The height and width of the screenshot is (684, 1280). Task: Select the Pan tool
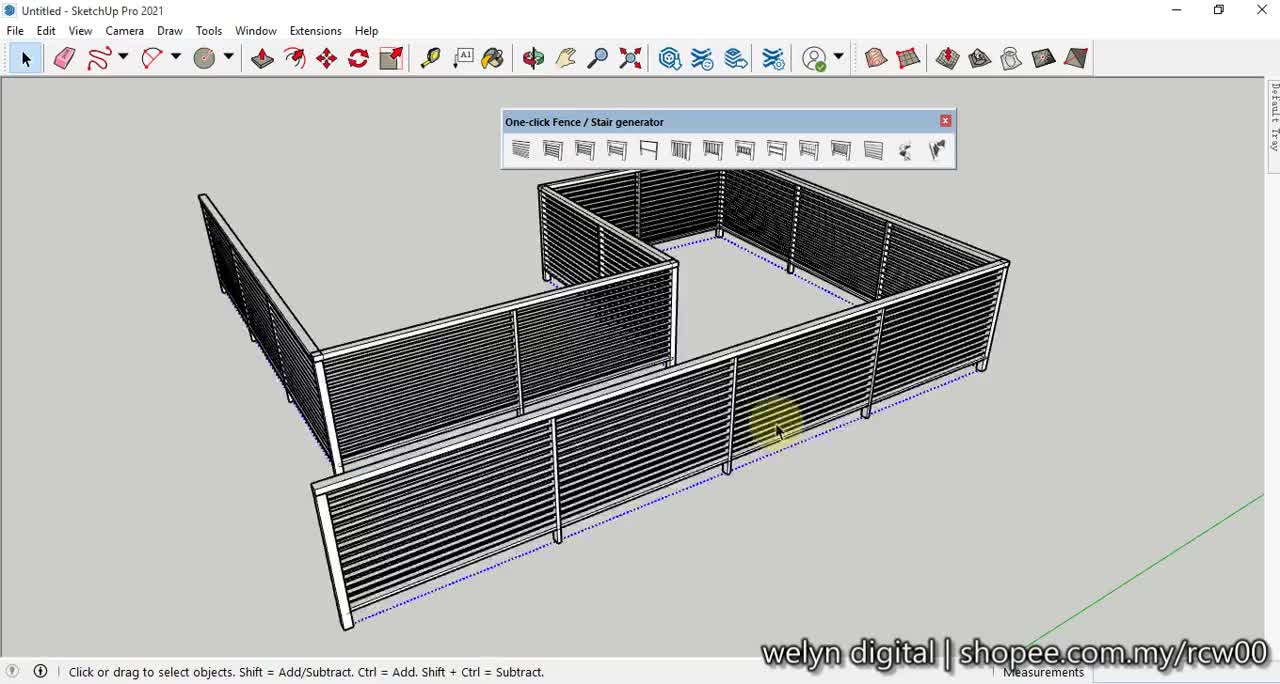565,58
